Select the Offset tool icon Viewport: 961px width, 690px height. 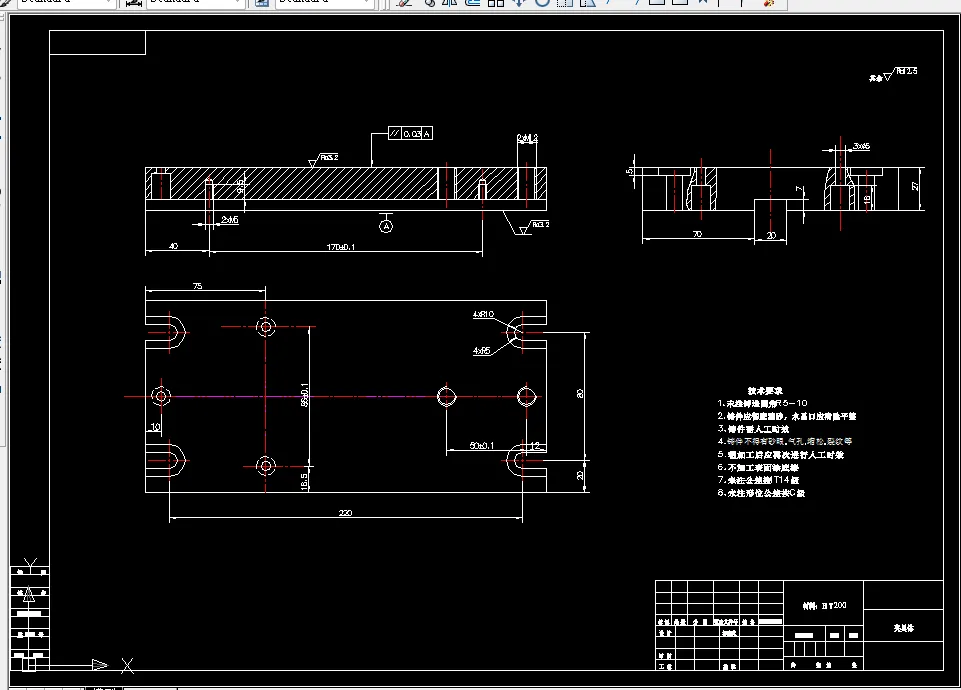[473, 2]
